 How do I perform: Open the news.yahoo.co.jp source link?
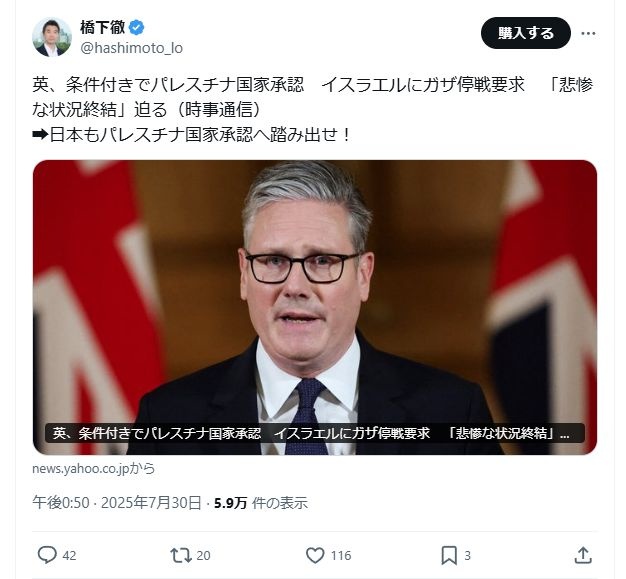[x=93, y=468]
